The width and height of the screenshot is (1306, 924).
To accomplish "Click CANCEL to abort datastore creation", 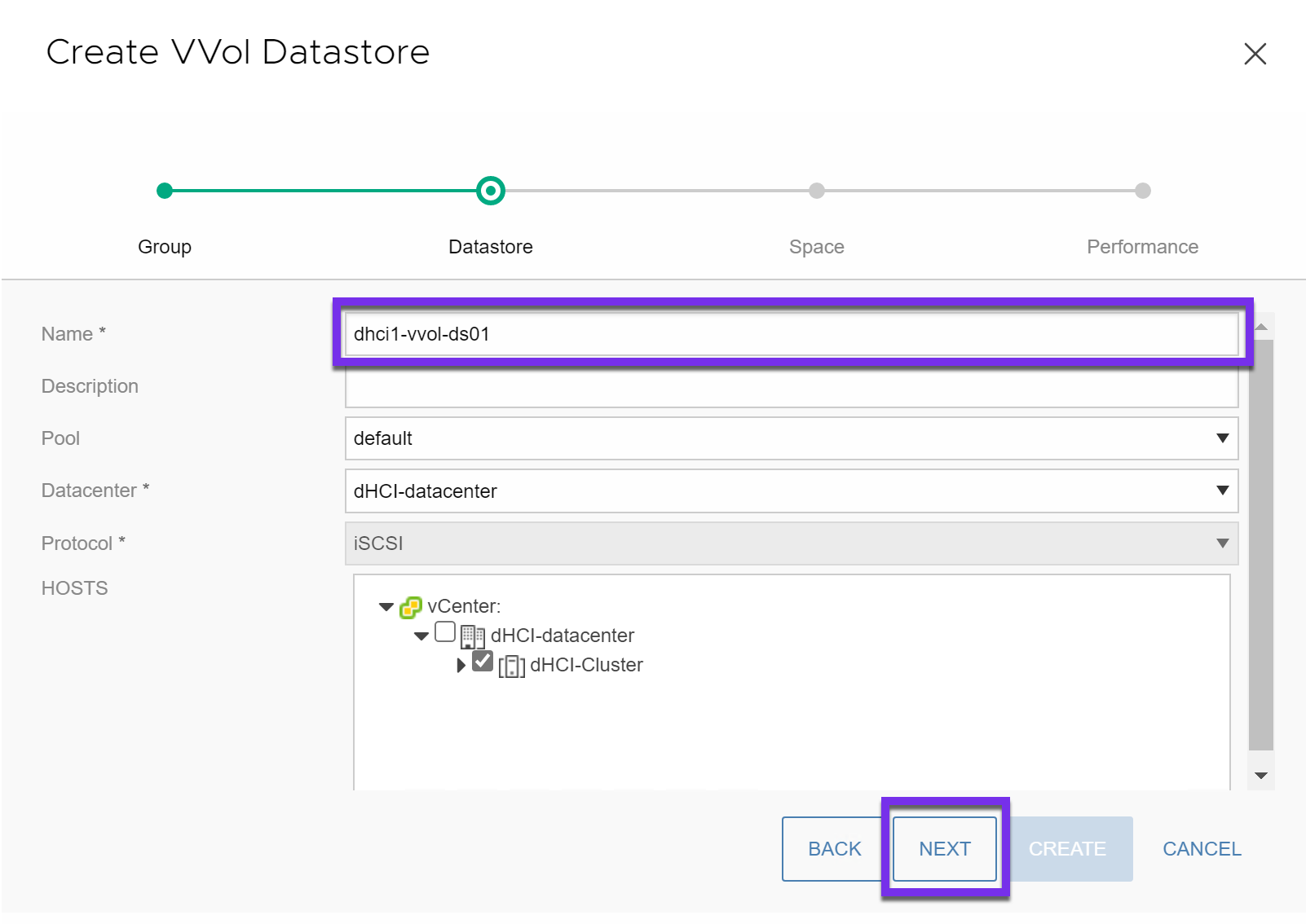I will point(1201,849).
